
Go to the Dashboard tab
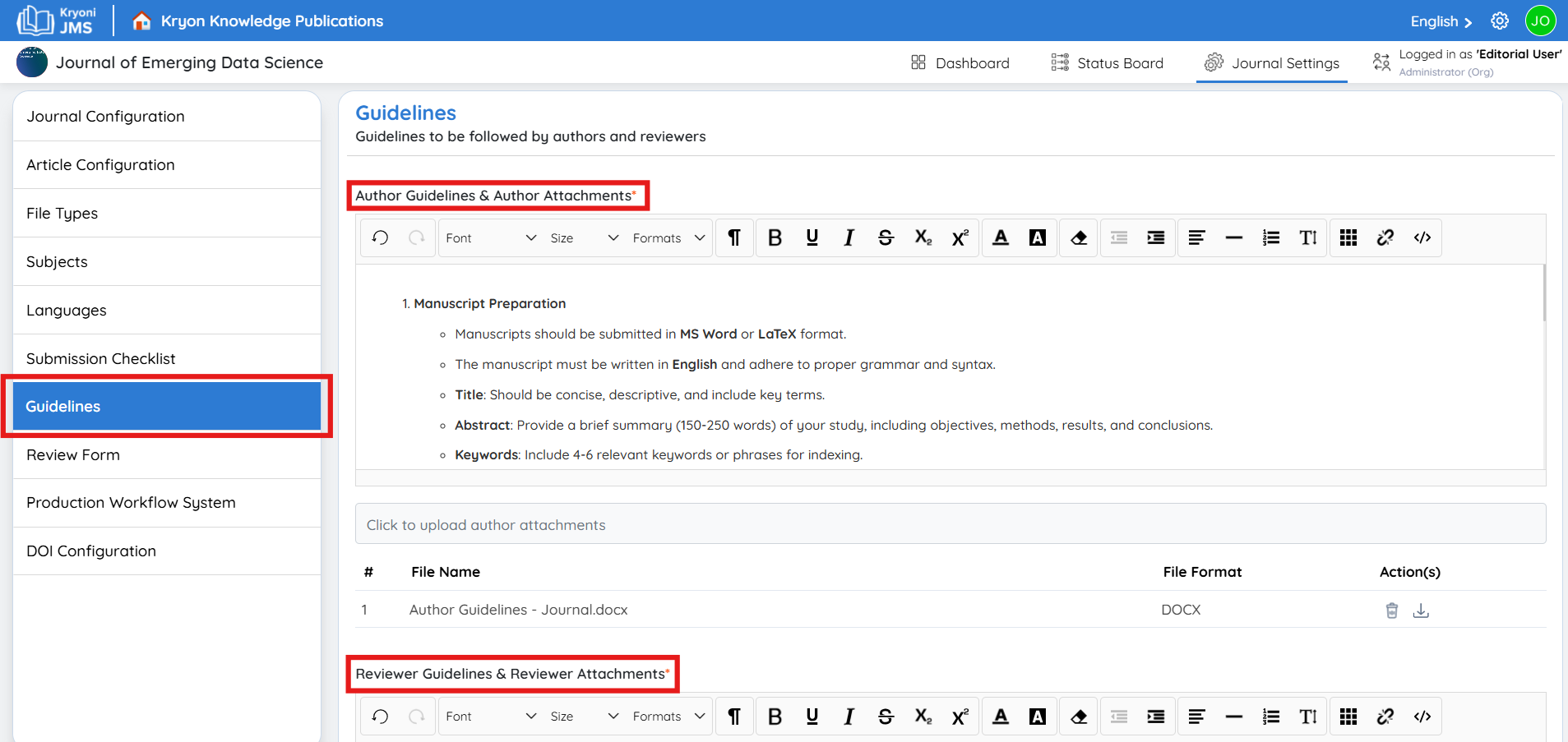[960, 63]
